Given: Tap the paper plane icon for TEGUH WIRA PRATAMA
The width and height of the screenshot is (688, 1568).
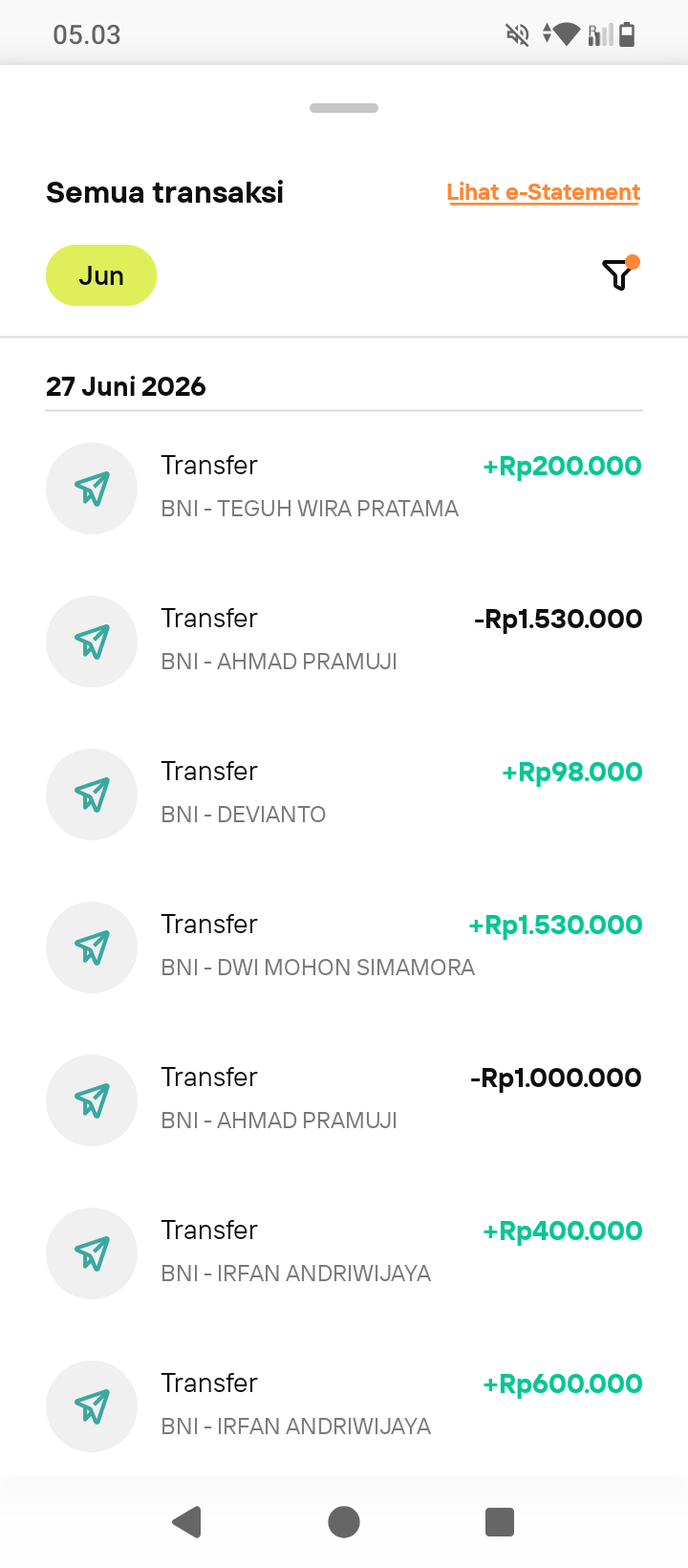Looking at the screenshot, I should (92, 489).
